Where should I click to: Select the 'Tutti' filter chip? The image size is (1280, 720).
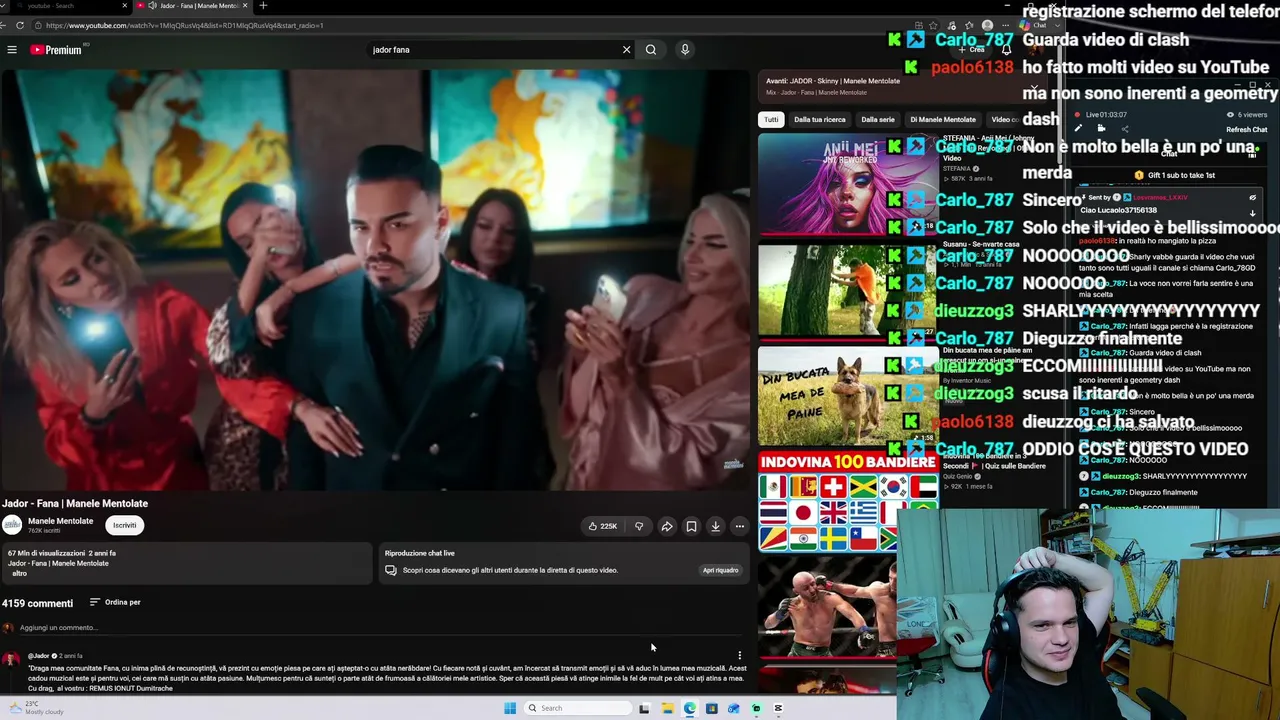pyautogui.click(x=771, y=120)
